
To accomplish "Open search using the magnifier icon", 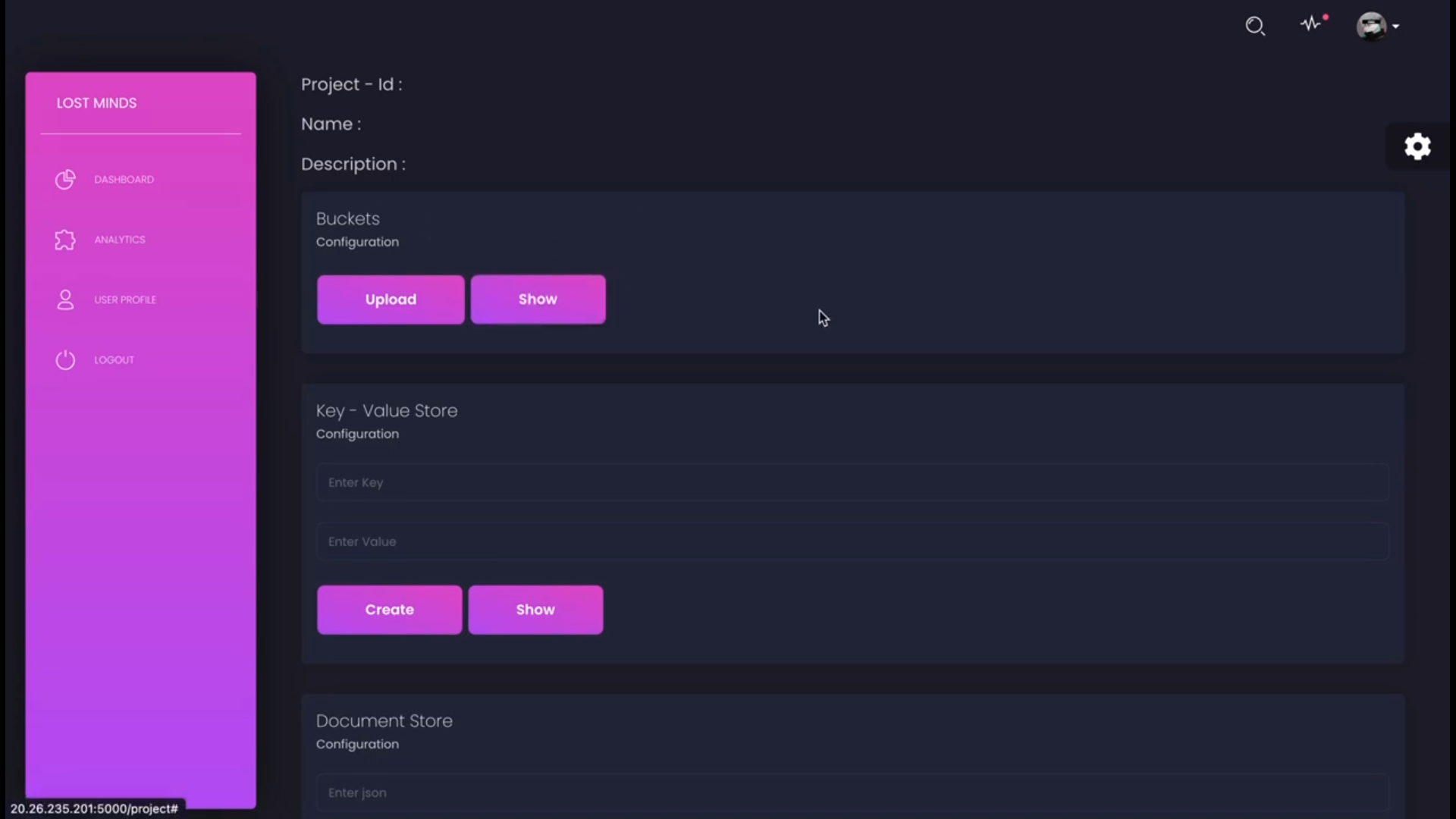I will coord(1255,26).
